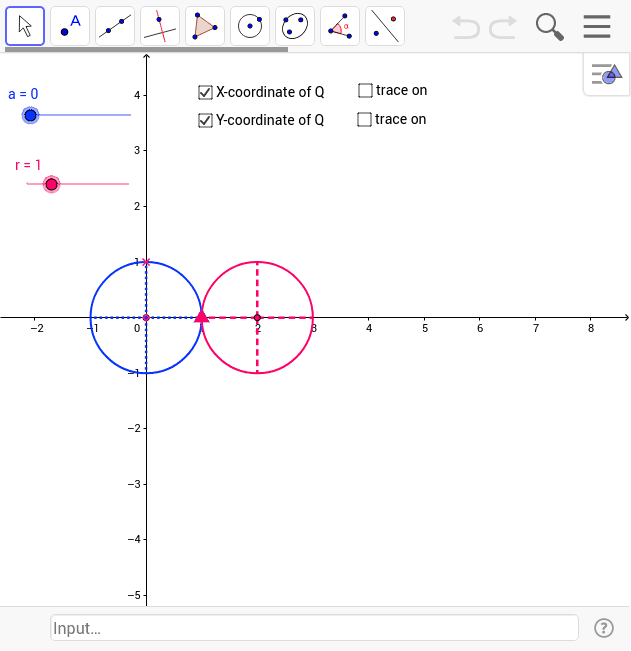Select the Polygon tool
The width and height of the screenshot is (631, 651).
click(205, 26)
